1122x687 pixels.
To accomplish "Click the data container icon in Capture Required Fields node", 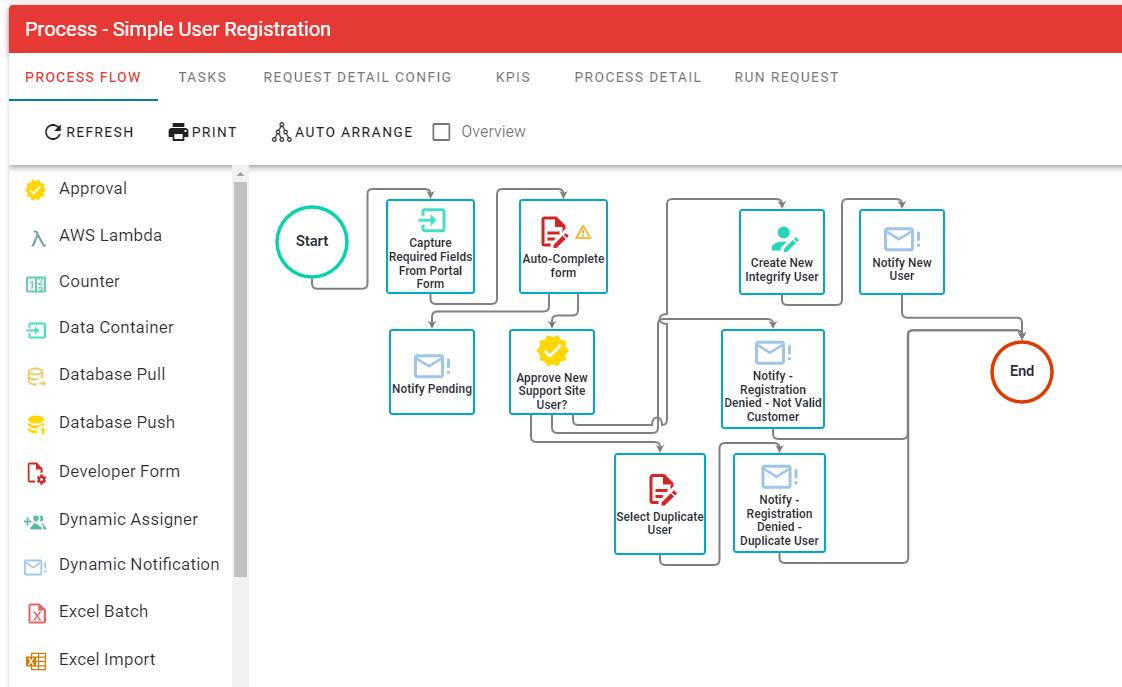I will 431,220.
